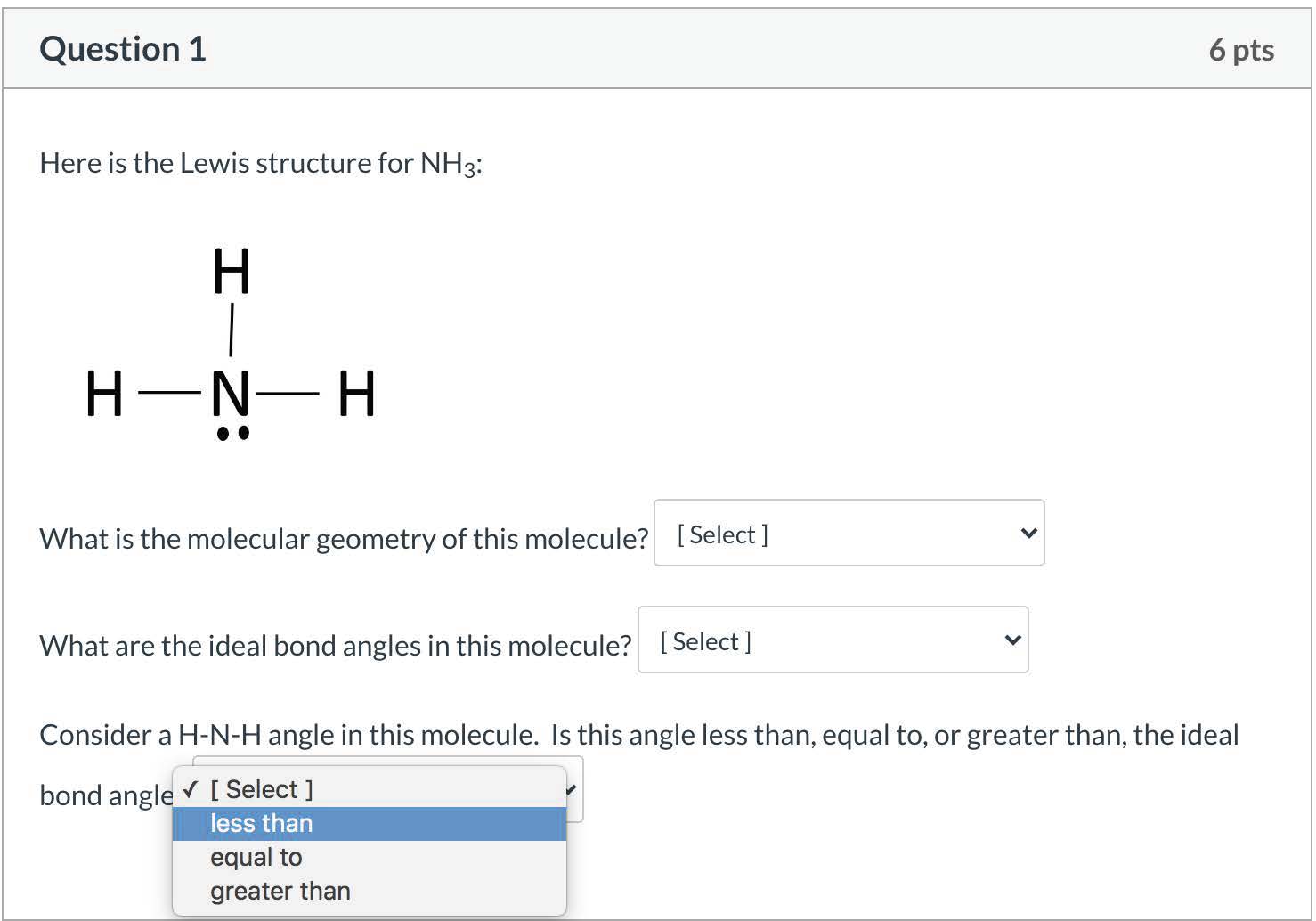Open the molecular geometry Select dropdown
The width and height of the screenshot is (1316, 921).
[x=848, y=534]
